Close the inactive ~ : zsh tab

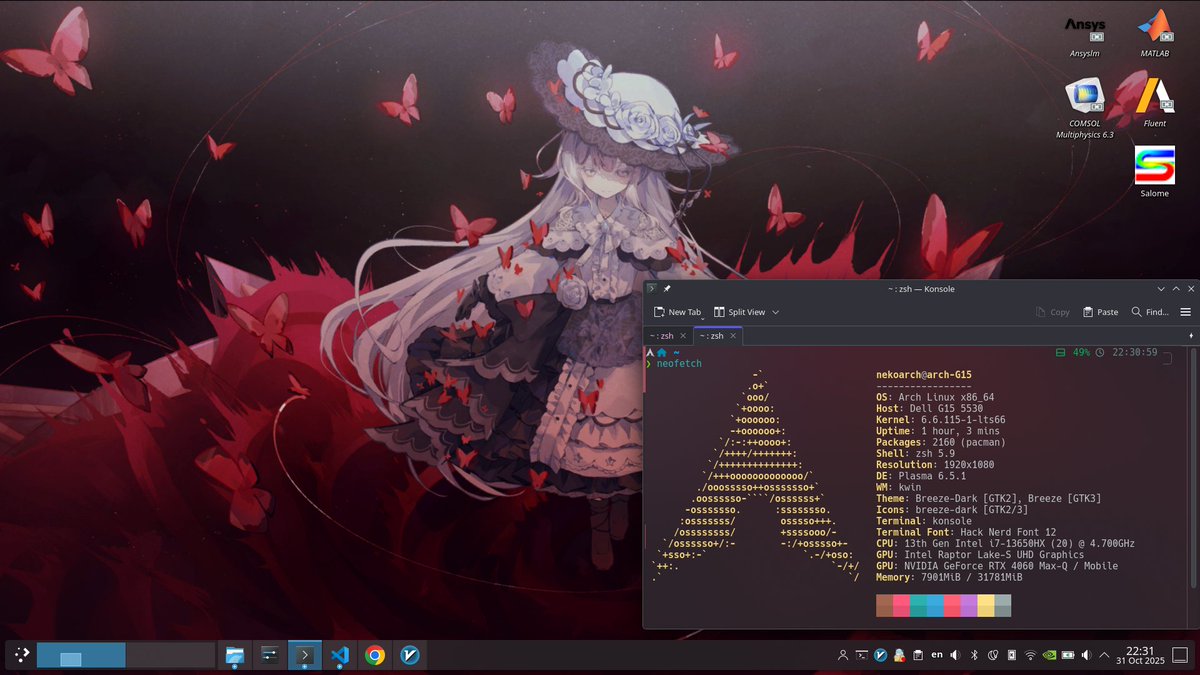[683, 337]
